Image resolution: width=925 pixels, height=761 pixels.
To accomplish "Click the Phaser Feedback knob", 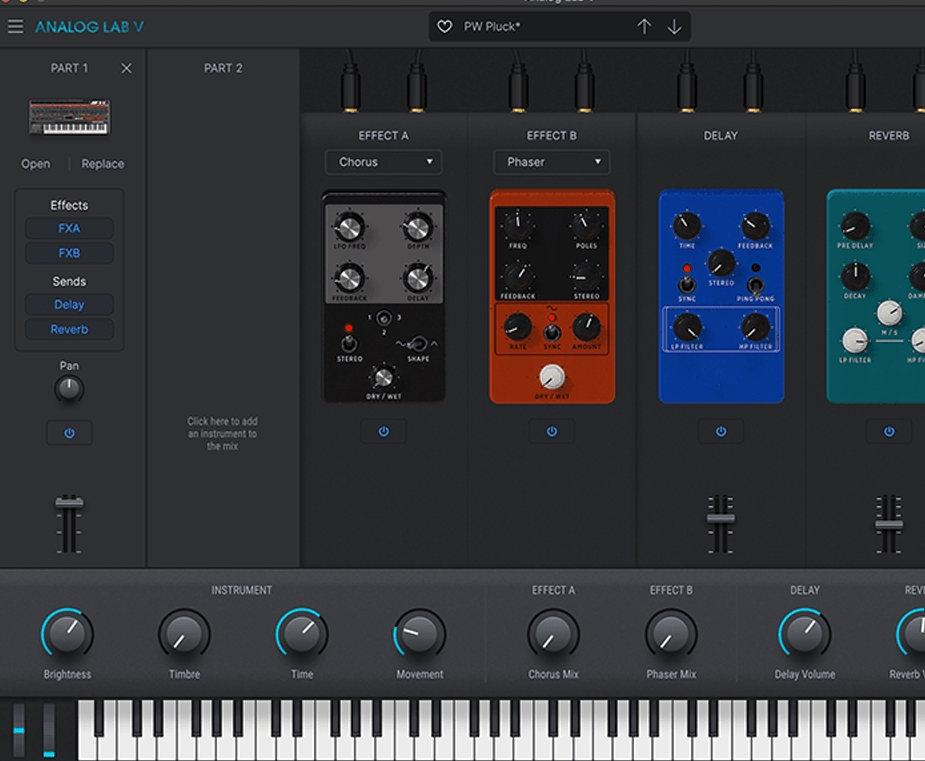I will pos(517,275).
